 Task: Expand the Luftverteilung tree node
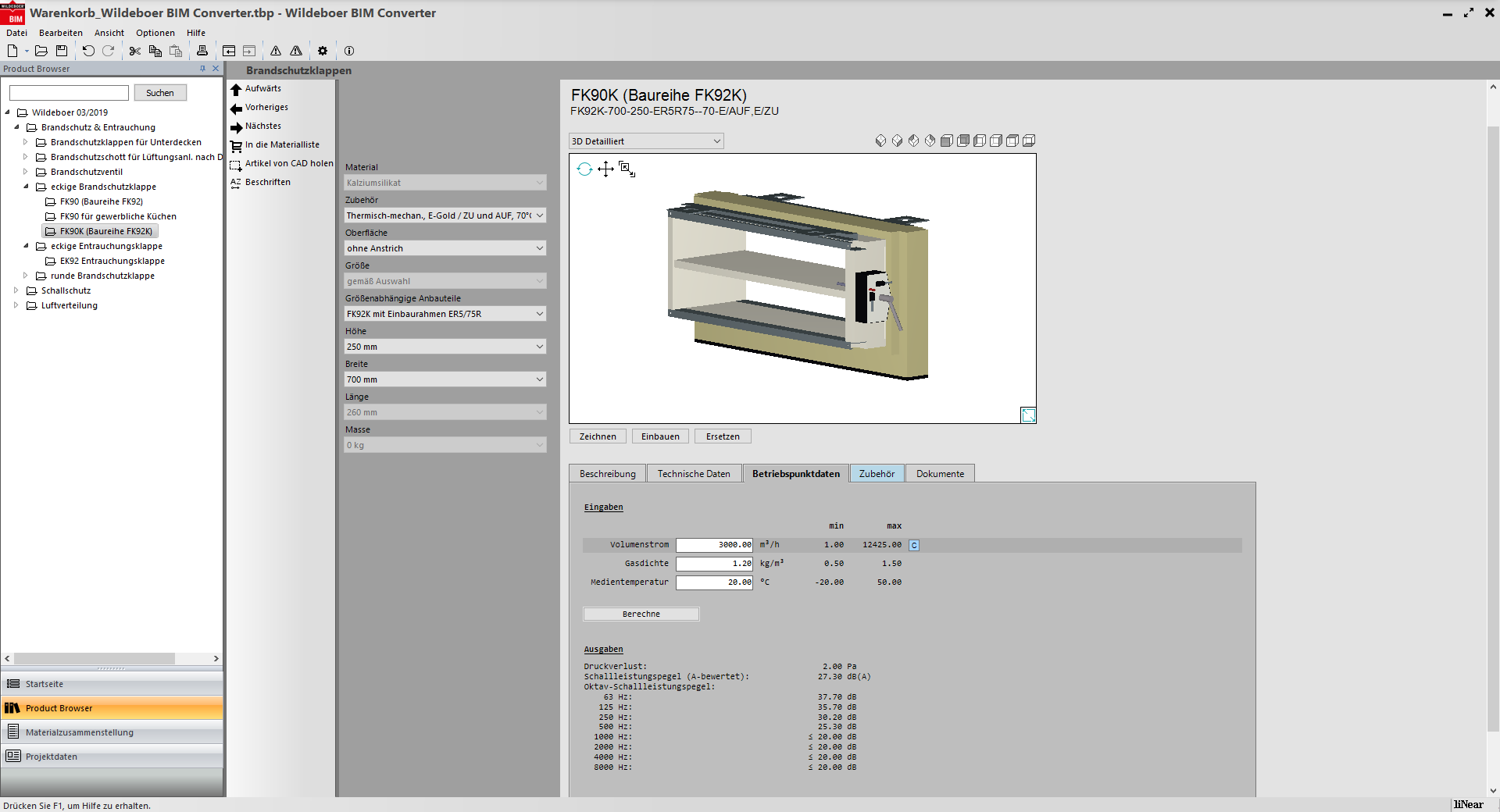(x=16, y=305)
